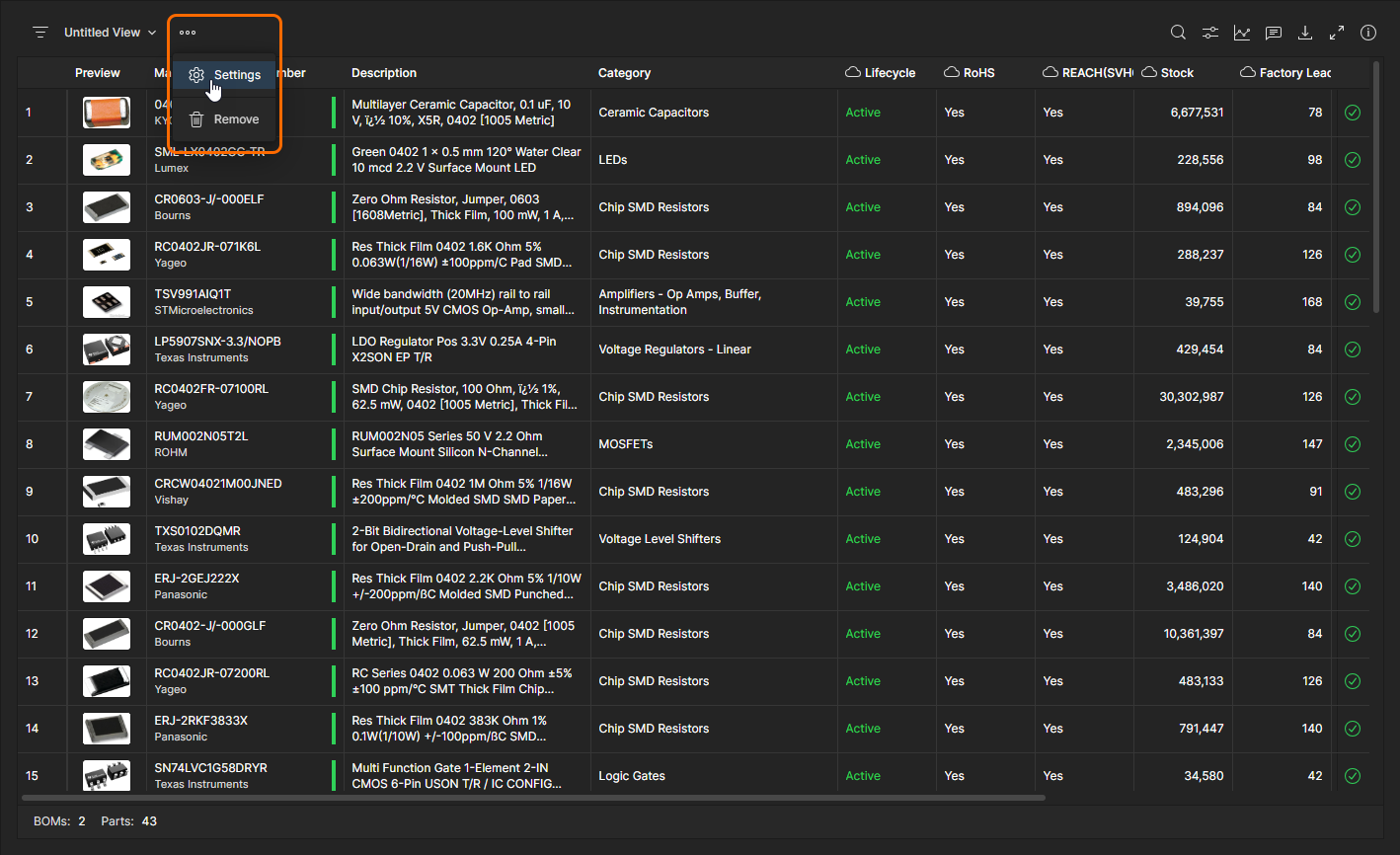This screenshot has height=855, width=1400.
Task: Click the STMicroelectronics manufacturer name
Action: tap(204, 310)
